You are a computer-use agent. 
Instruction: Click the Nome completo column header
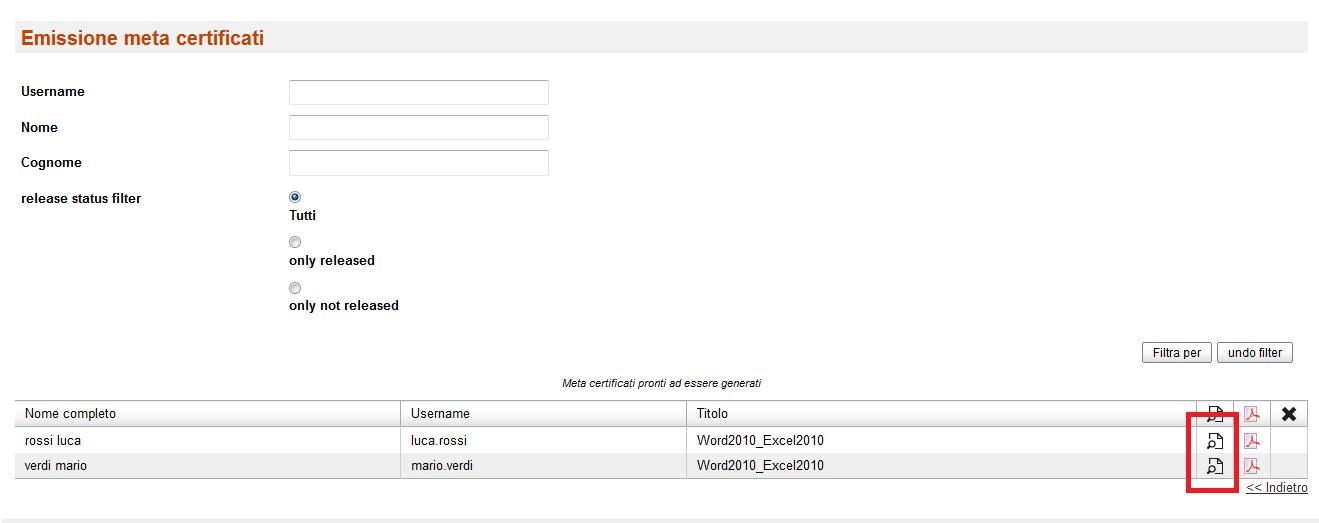click(x=71, y=414)
